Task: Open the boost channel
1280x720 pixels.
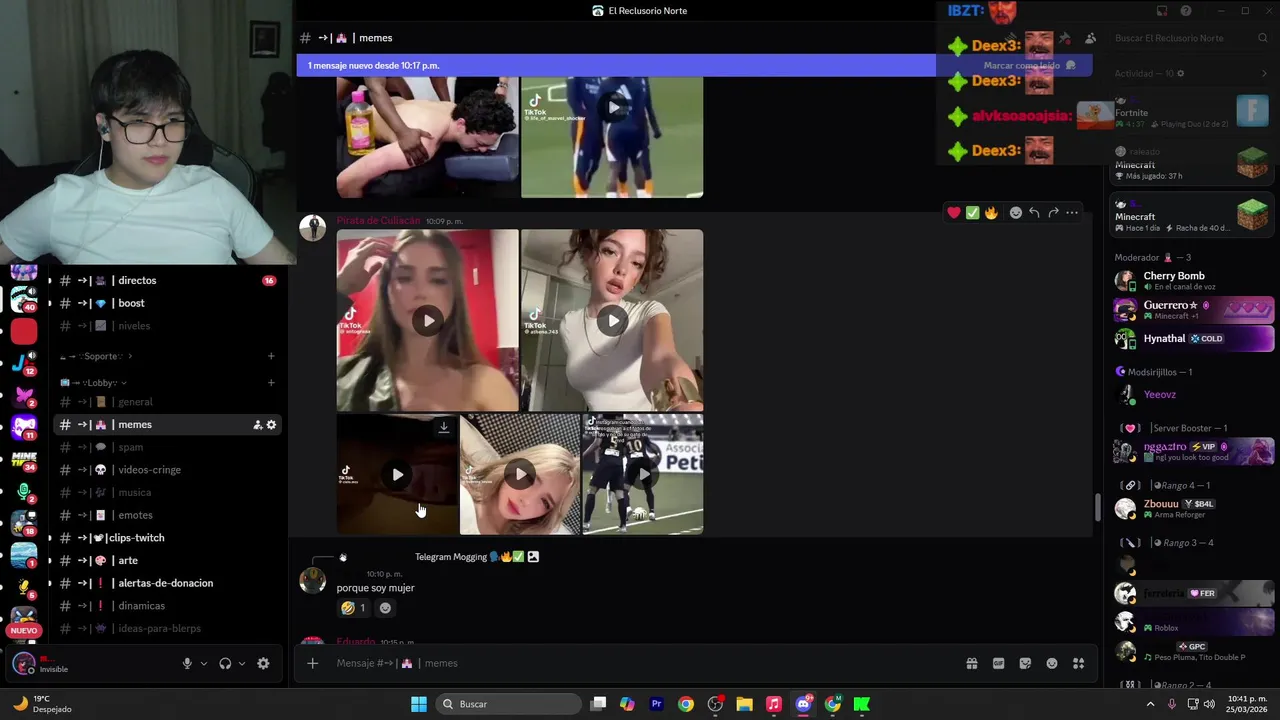Action: (167, 303)
